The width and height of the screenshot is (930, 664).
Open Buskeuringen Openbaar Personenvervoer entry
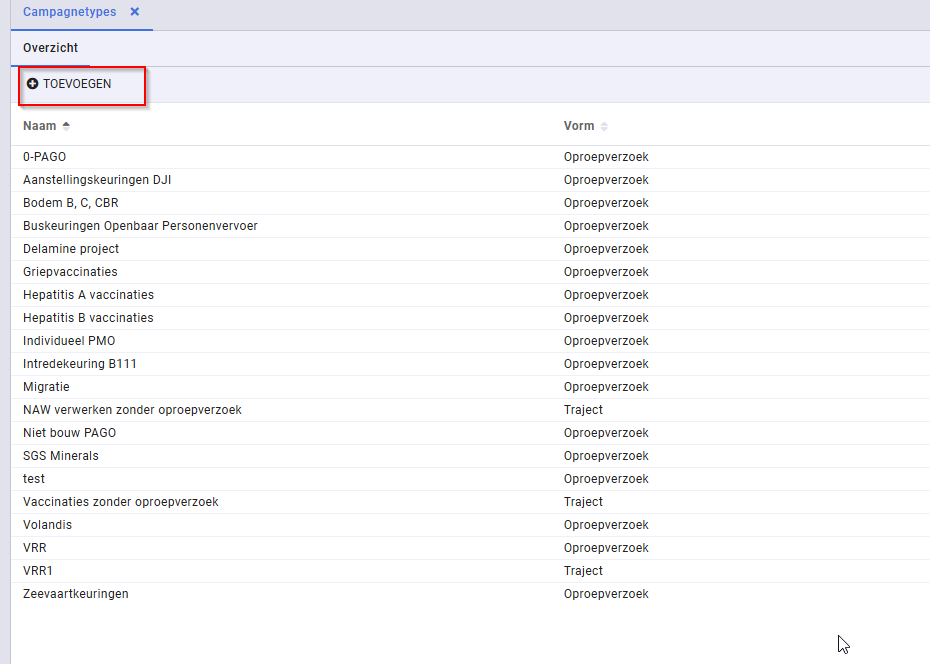(x=470, y=226)
